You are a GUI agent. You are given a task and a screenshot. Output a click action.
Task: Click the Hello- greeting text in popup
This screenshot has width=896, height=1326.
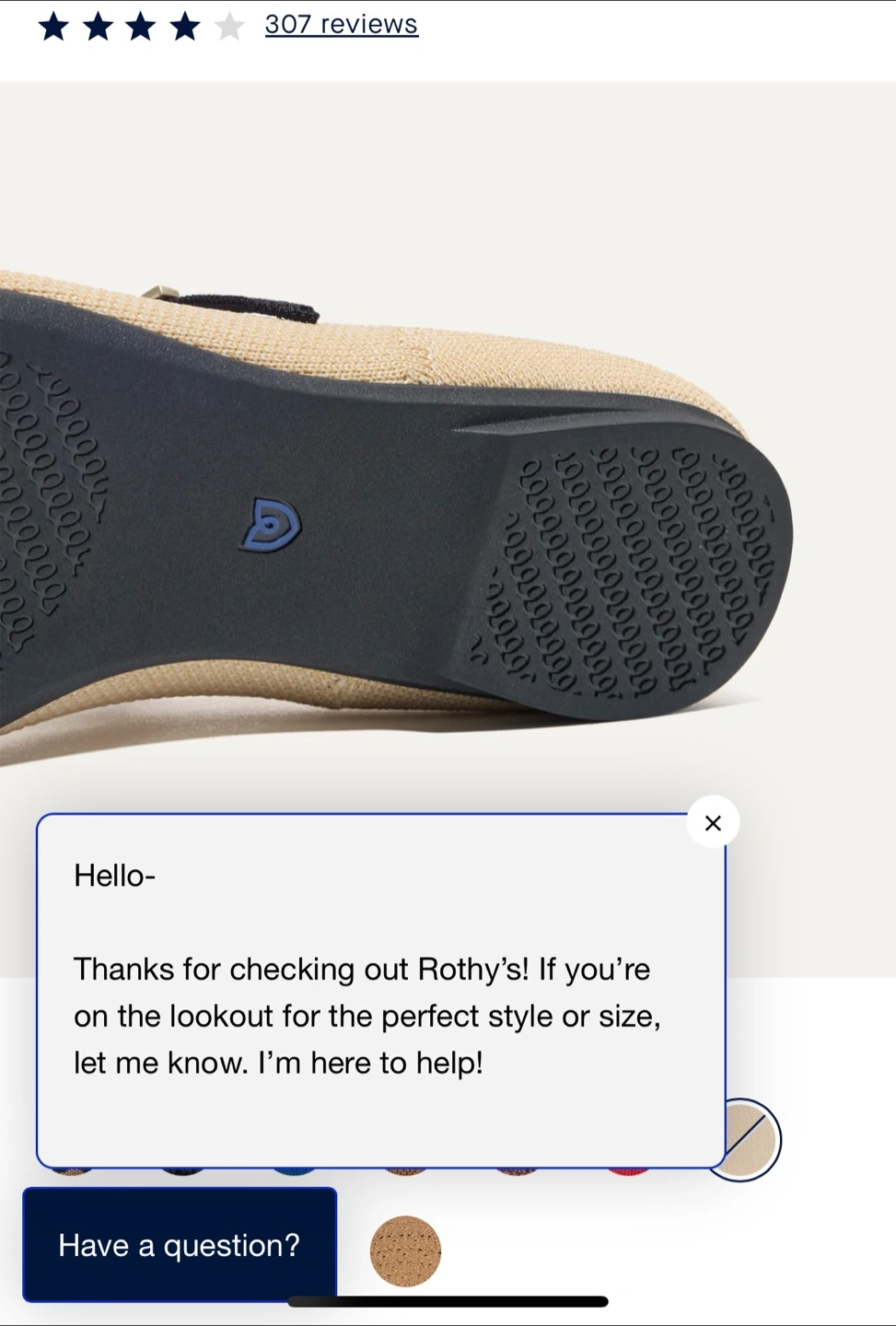pos(114,875)
